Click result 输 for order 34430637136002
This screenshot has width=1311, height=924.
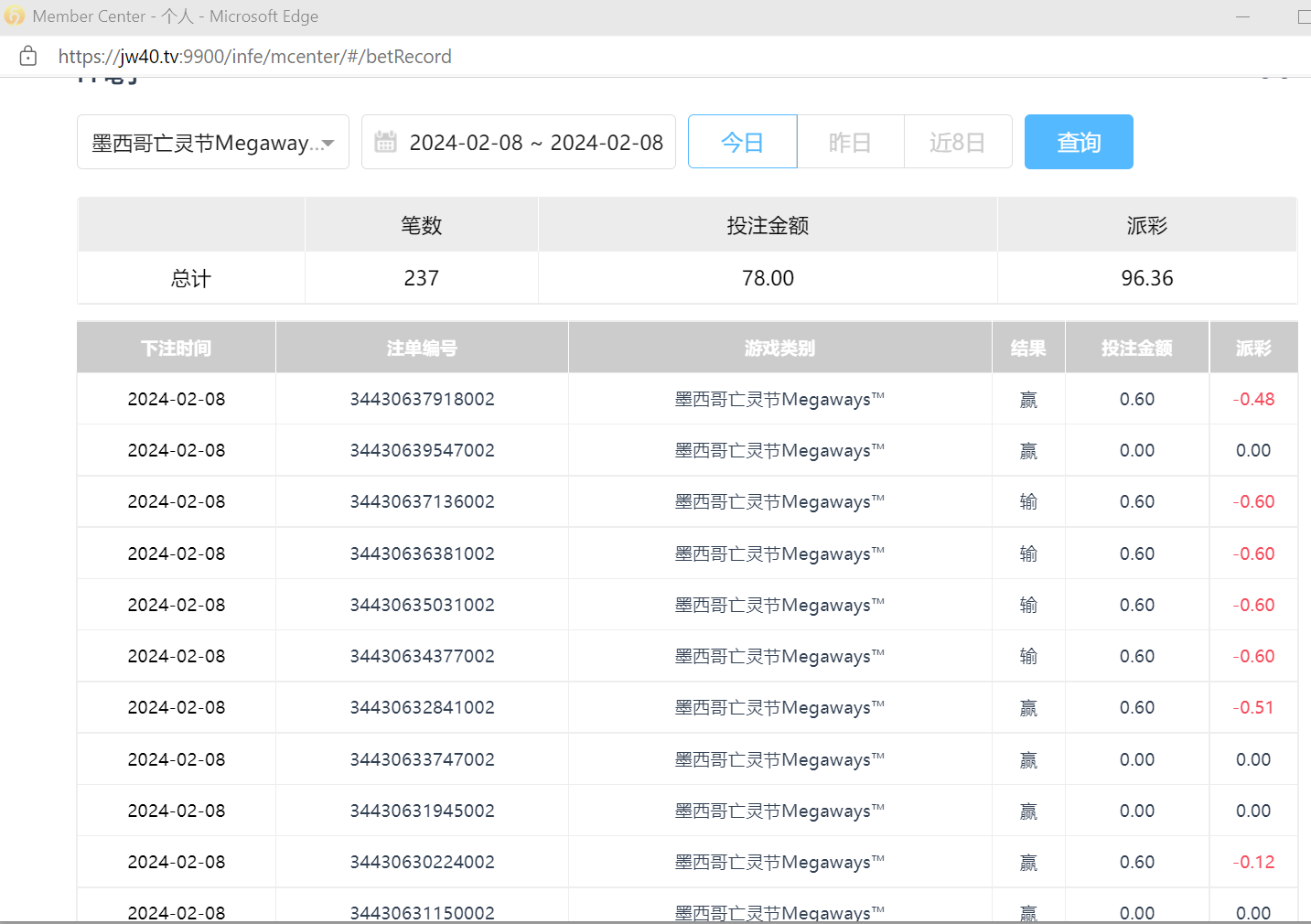pos(1028,501)
